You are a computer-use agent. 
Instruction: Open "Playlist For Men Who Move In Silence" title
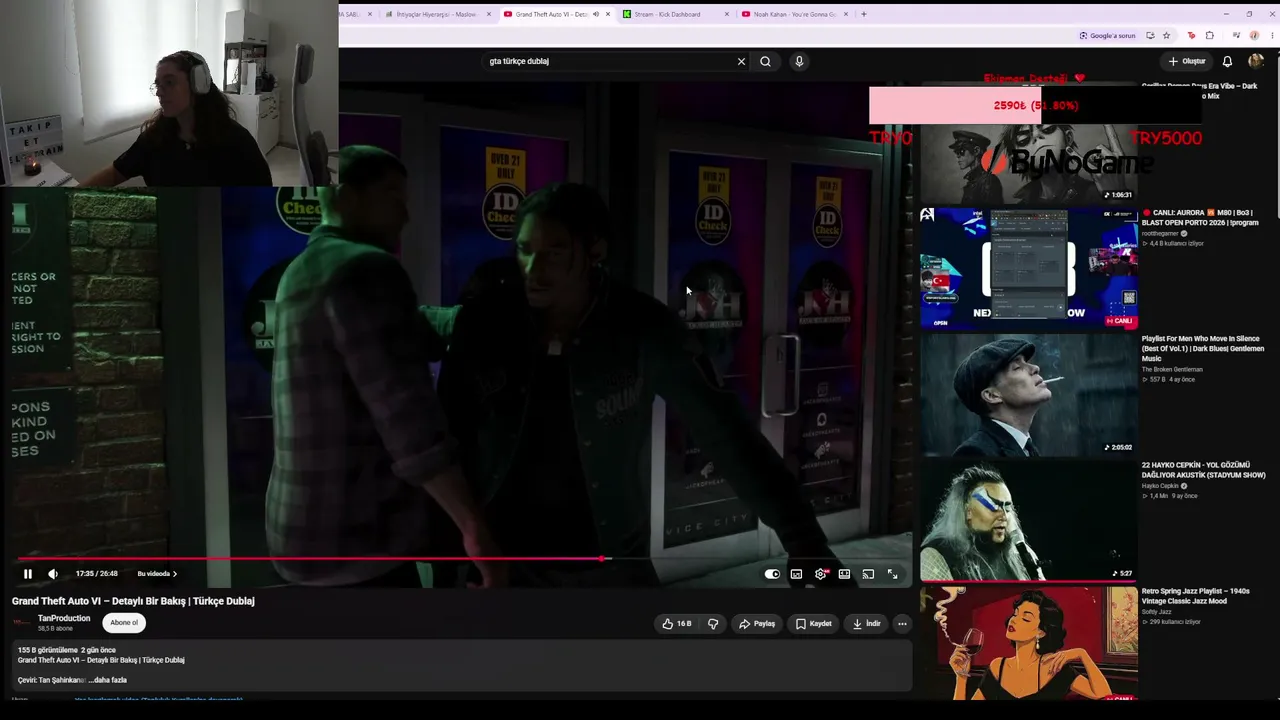click(1203, 348)
